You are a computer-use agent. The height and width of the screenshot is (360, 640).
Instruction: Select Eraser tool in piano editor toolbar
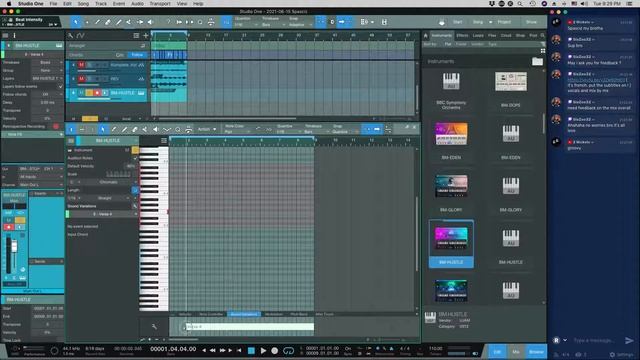(x=135, y=129)
